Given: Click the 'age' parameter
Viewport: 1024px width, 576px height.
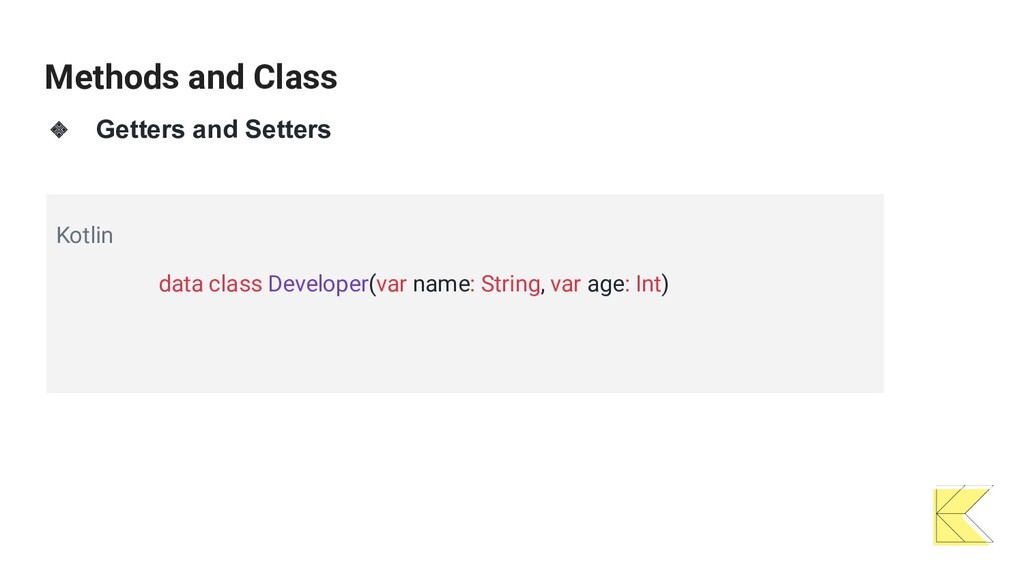Looking at the screenshot, I should point(607,285).
